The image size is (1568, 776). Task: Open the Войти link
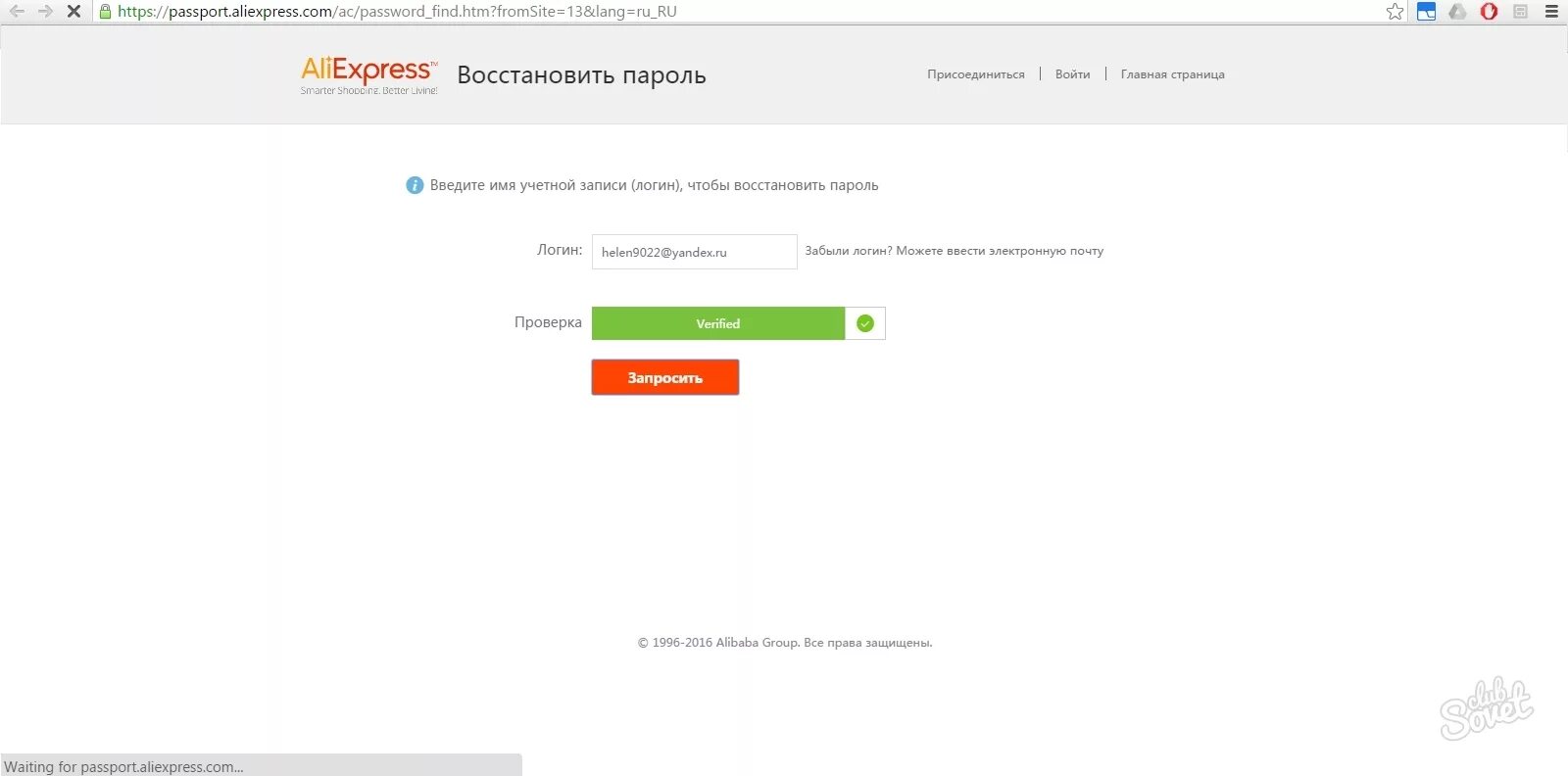[1072, 74]
